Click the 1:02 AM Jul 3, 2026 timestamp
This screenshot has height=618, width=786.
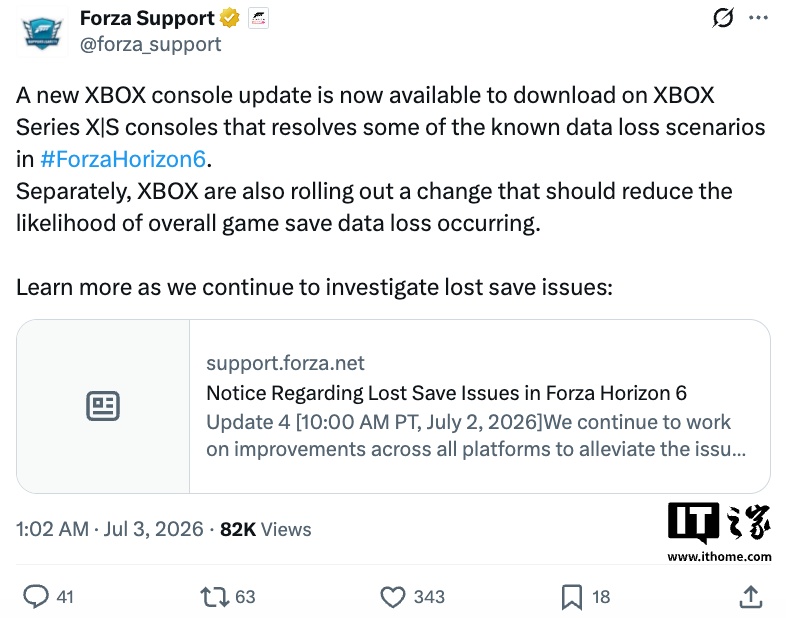tap(110, 529)
